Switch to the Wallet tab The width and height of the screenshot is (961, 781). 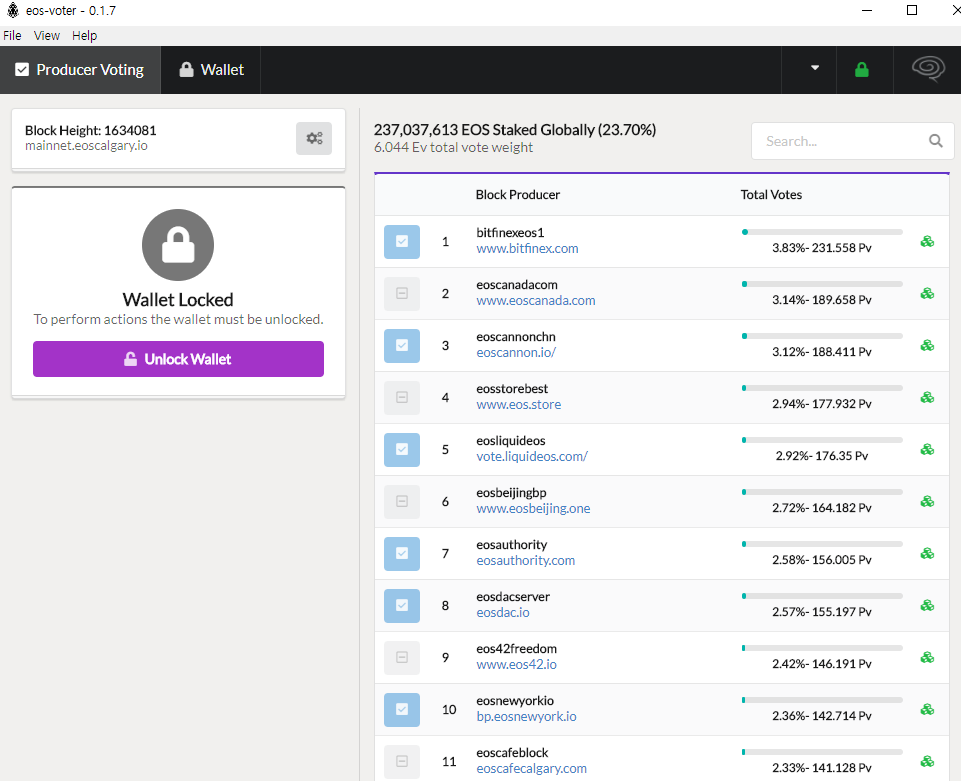point(211,70)
